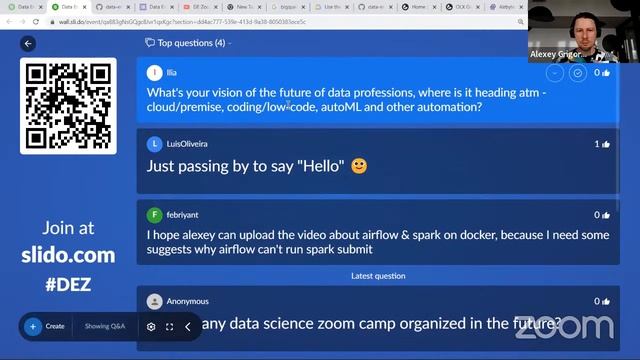
Task: Switch to the New Tab browser tab
Action: [x=244, y=7]
